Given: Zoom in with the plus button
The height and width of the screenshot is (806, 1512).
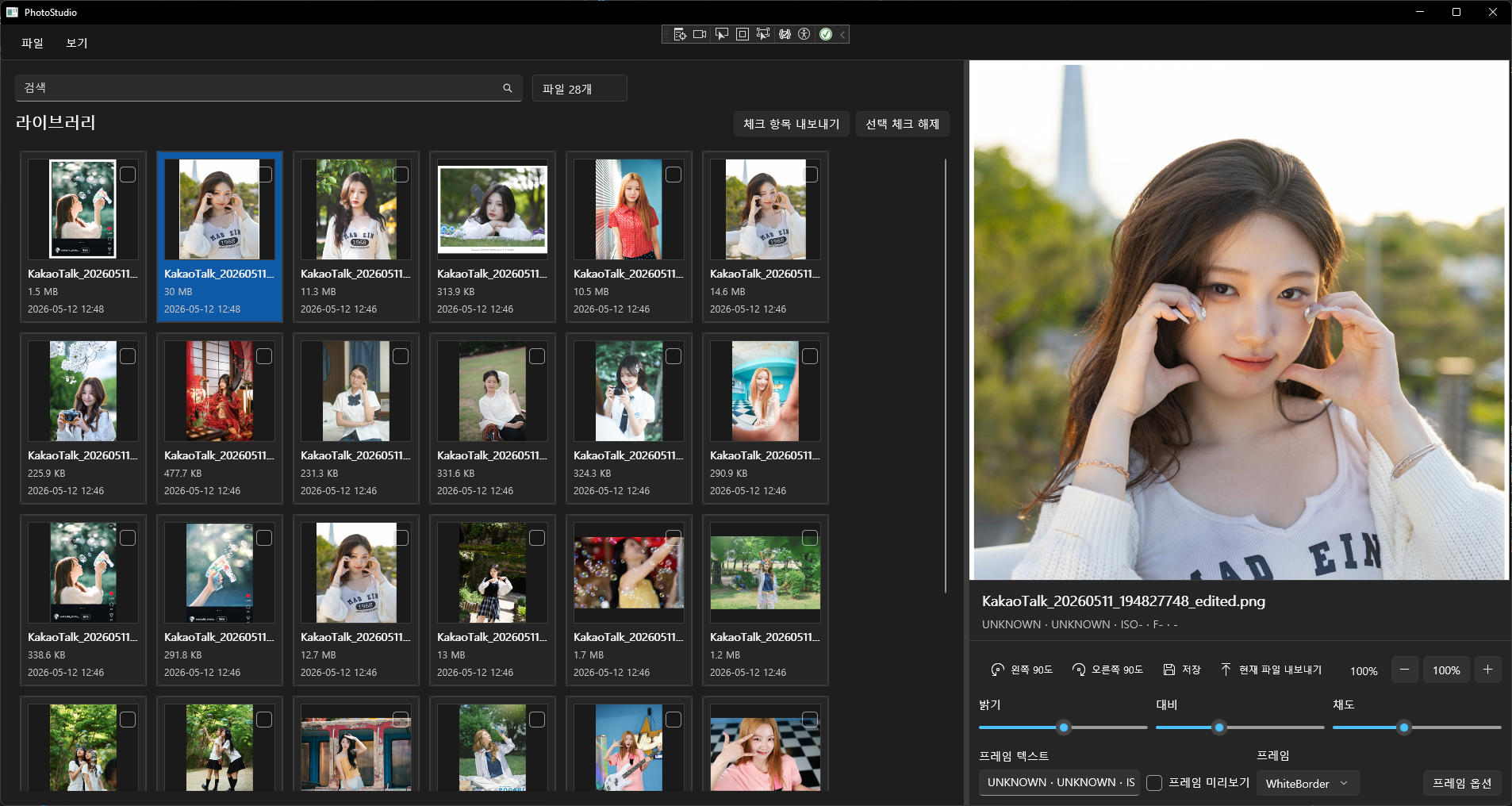Looking at the screenshot, I should [x=1487, y=670].
